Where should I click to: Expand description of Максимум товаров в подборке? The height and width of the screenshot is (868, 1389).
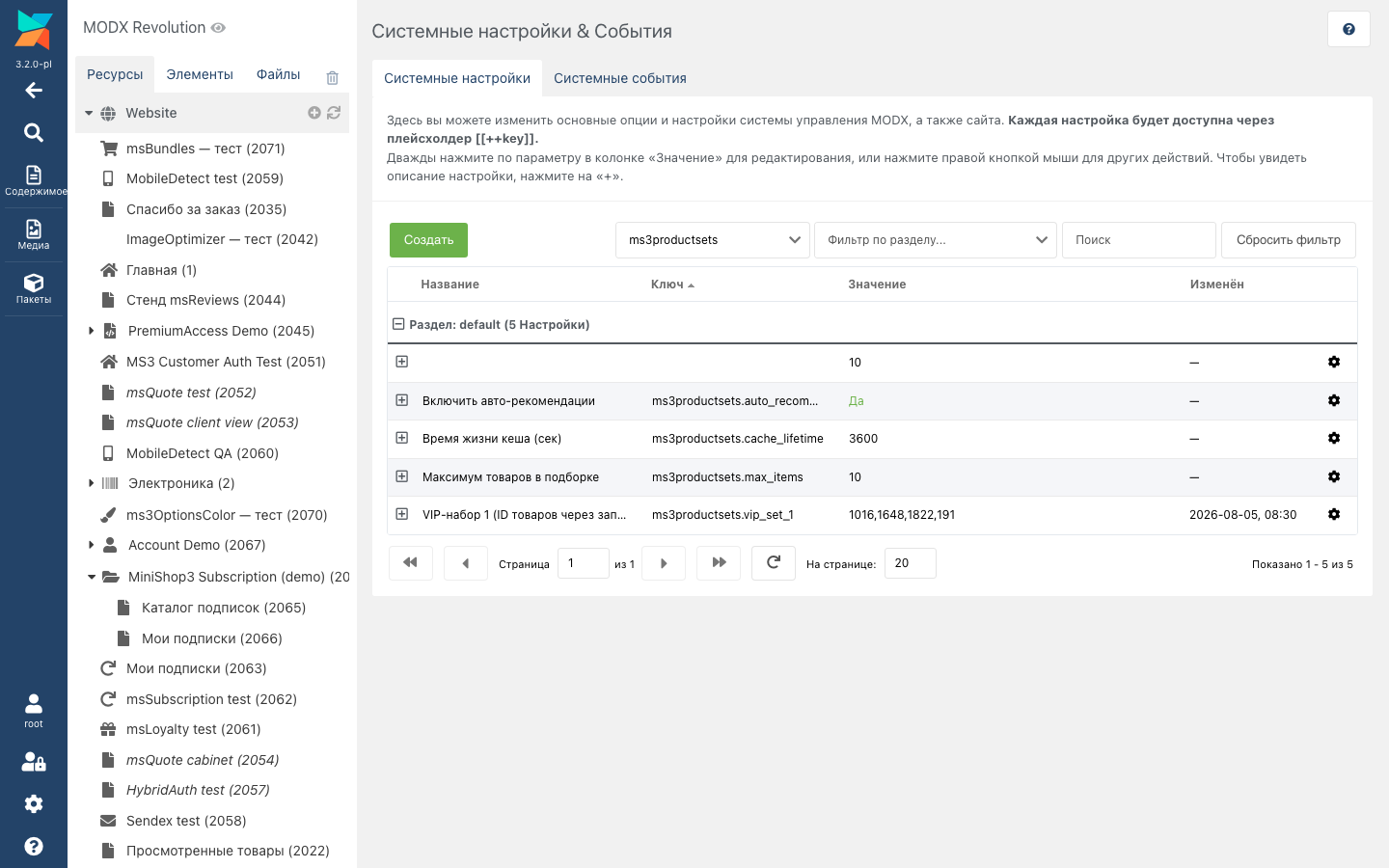pos(402,476)
